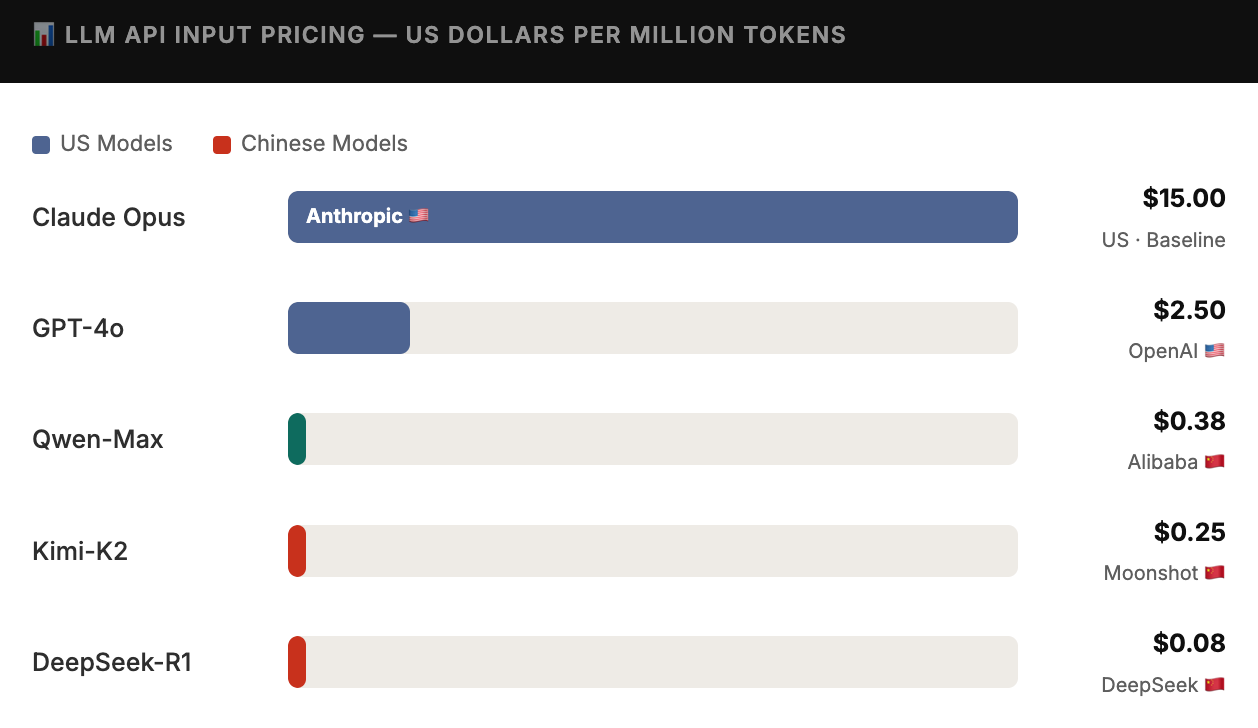Click the China flag next to Moonshot
The height and width of the screenshot is (728, 1258).
click(x=1214, y=573)
